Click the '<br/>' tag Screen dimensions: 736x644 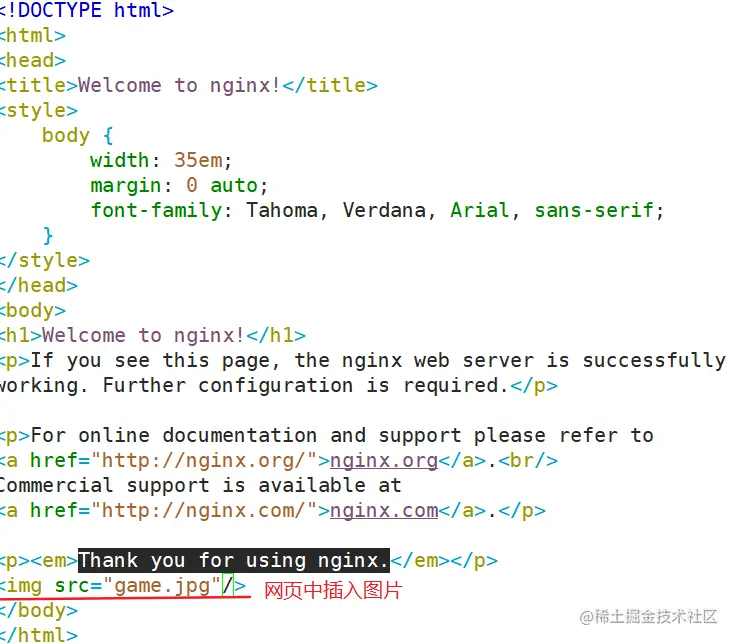528,460
